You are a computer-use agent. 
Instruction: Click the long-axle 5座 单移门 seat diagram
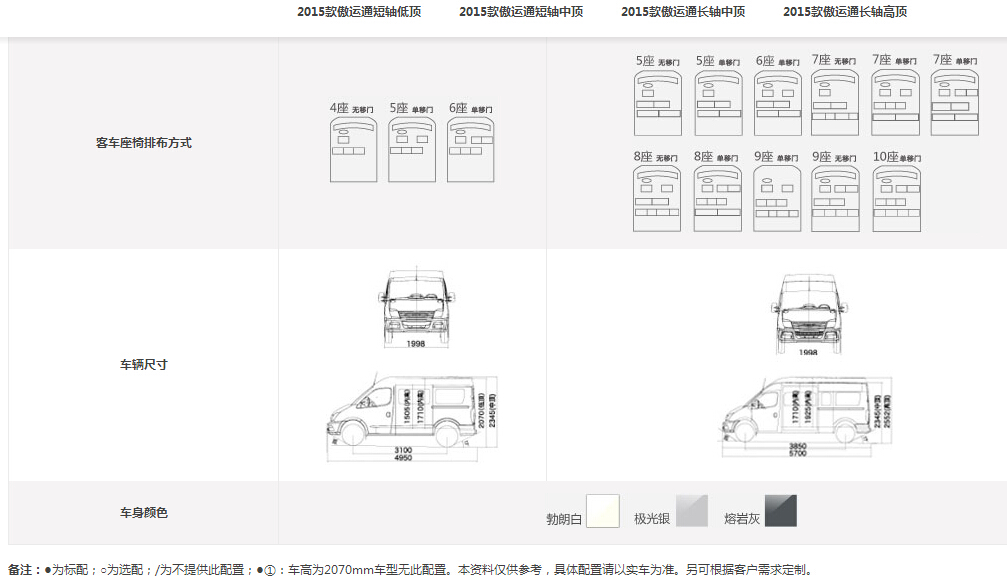(x=719, y=103)
